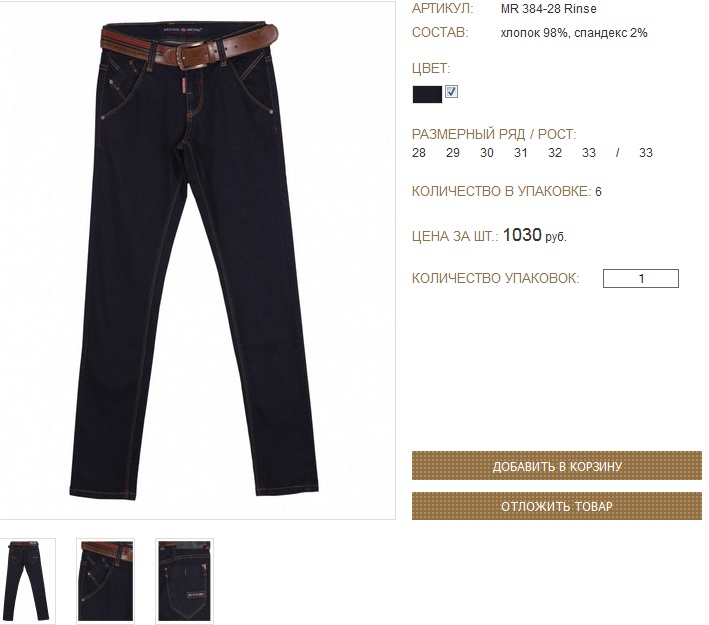Focus the Количество упаковок quantity field

(x=641, y=279)
